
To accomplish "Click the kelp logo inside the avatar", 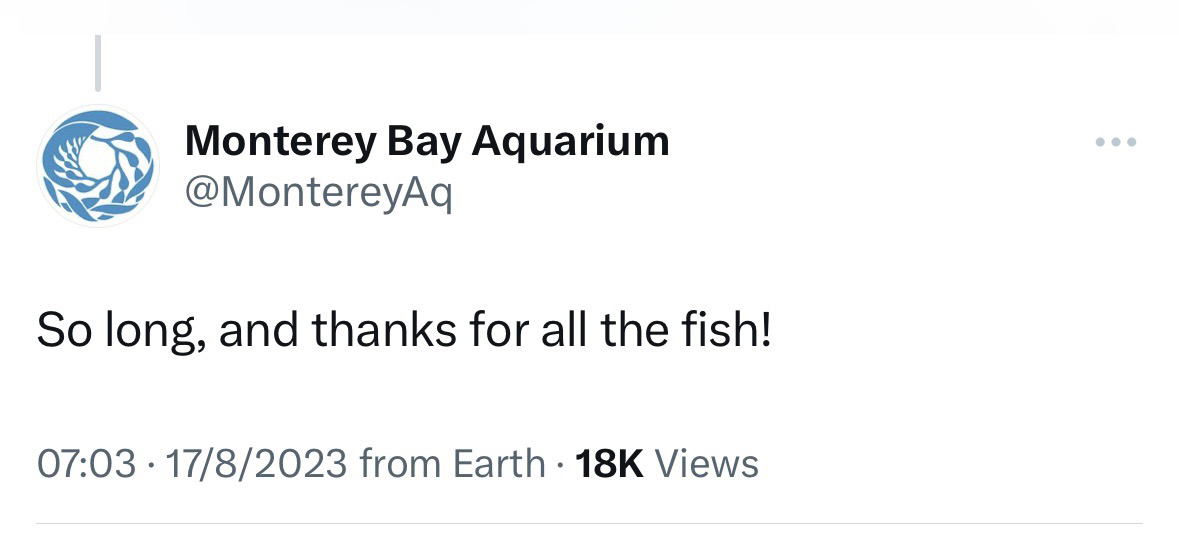I will click(98, 165).
